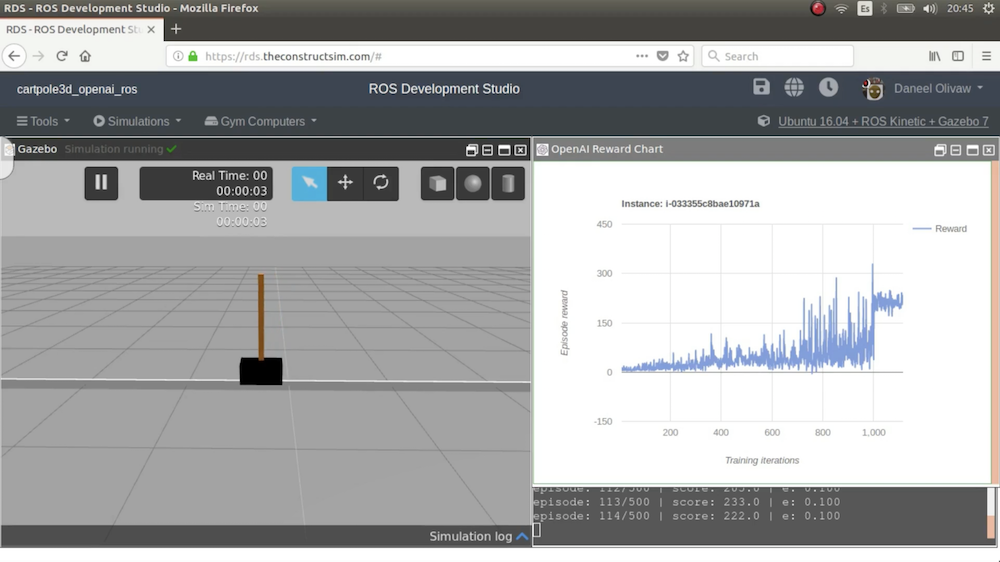Open page actions three-dot menu
Screen dimensions: 1000x562
click(642, 56)
